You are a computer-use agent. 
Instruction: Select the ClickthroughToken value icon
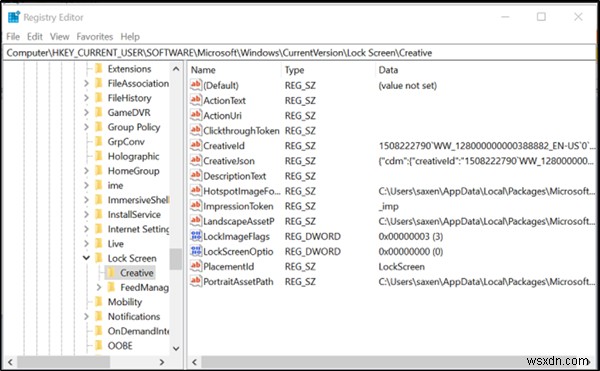coord(196,130)
